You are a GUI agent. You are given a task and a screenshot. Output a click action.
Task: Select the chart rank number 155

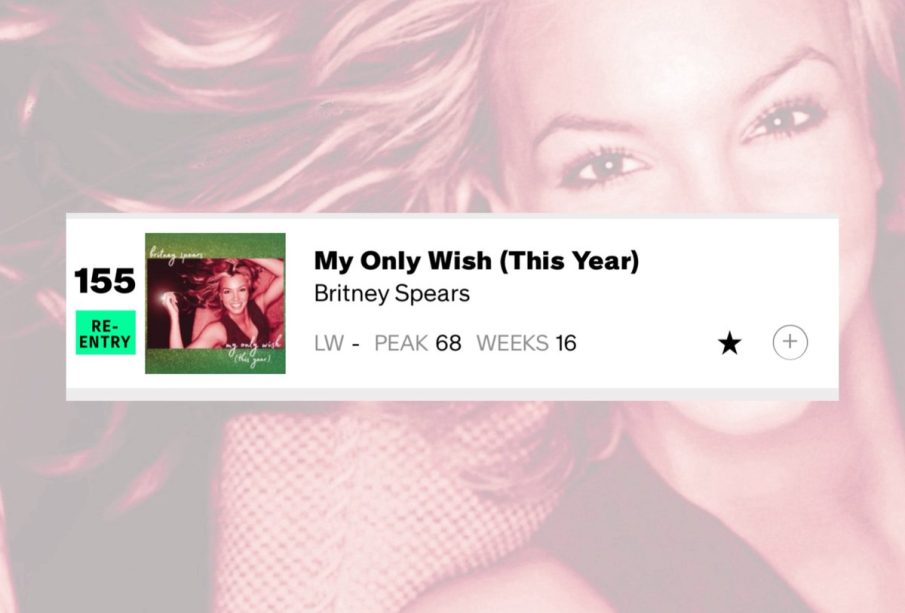click(105, 281)
